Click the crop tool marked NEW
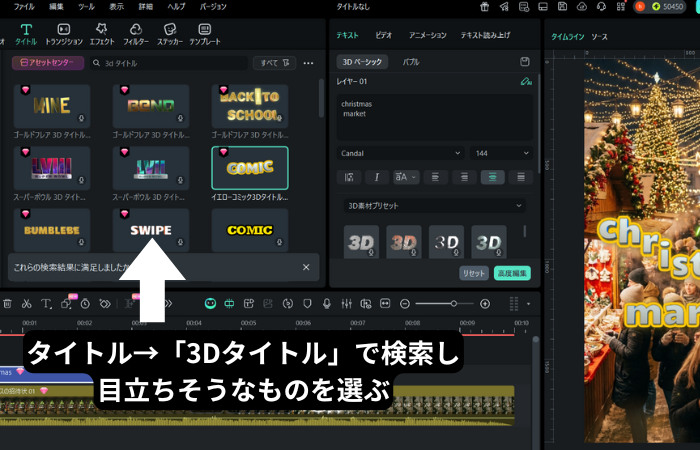 click(67, 303)
